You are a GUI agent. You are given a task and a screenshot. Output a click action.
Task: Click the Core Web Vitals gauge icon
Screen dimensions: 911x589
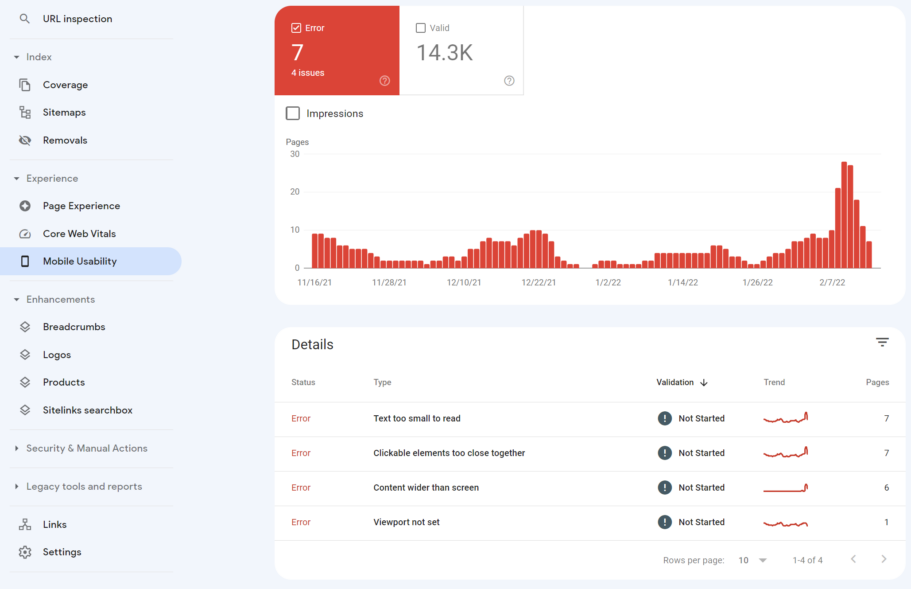tap(25, 234)
